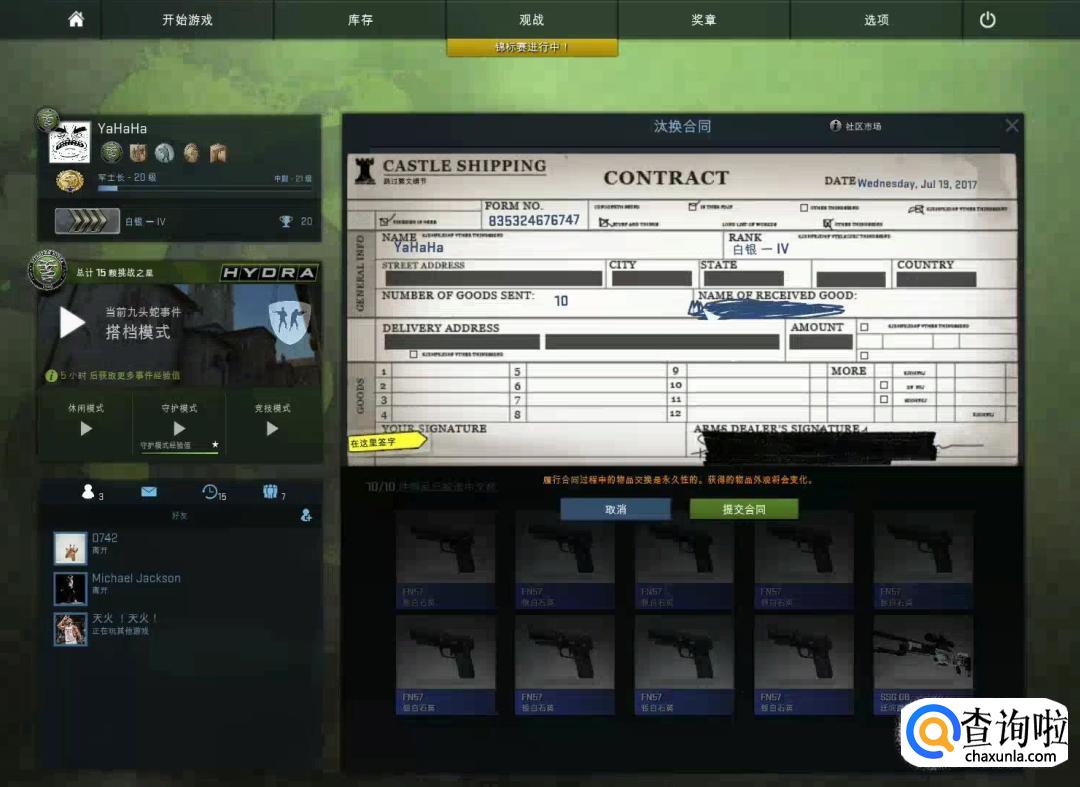Click the contract RANK value 白银 — IV
The image size is (1080, 787).
point(760,249)
